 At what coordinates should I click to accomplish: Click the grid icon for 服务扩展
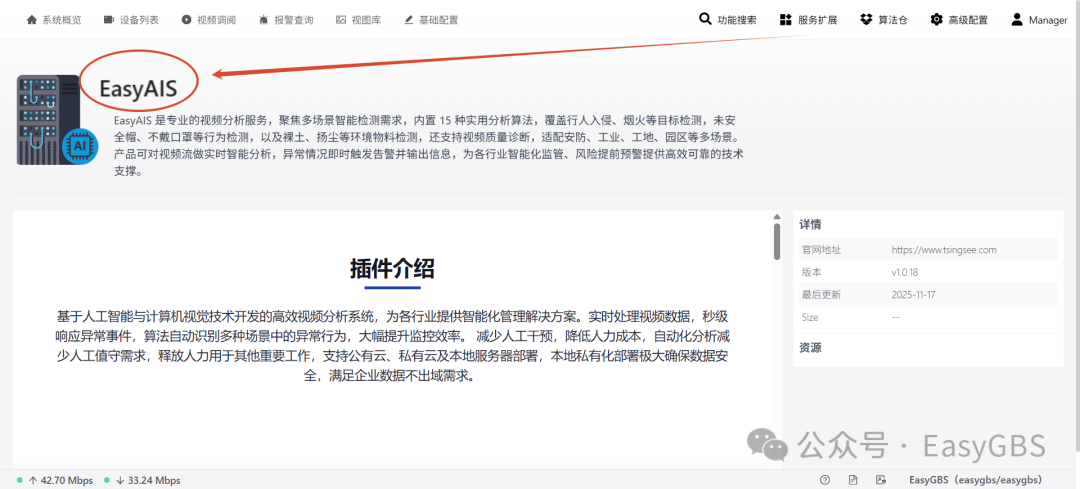(785, 20)
